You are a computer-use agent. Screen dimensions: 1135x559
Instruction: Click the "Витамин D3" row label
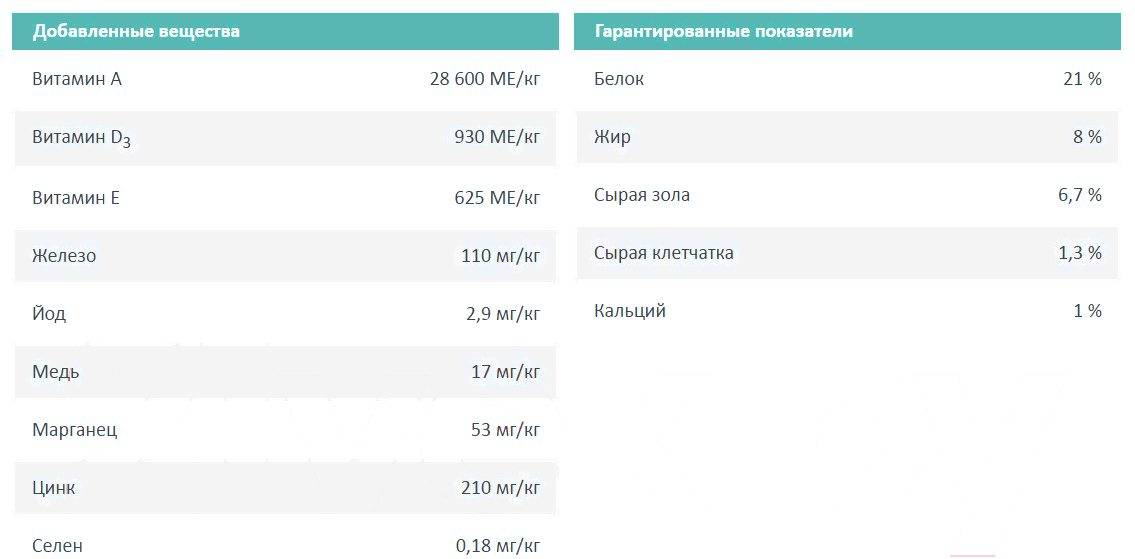(x=81, y=138)
